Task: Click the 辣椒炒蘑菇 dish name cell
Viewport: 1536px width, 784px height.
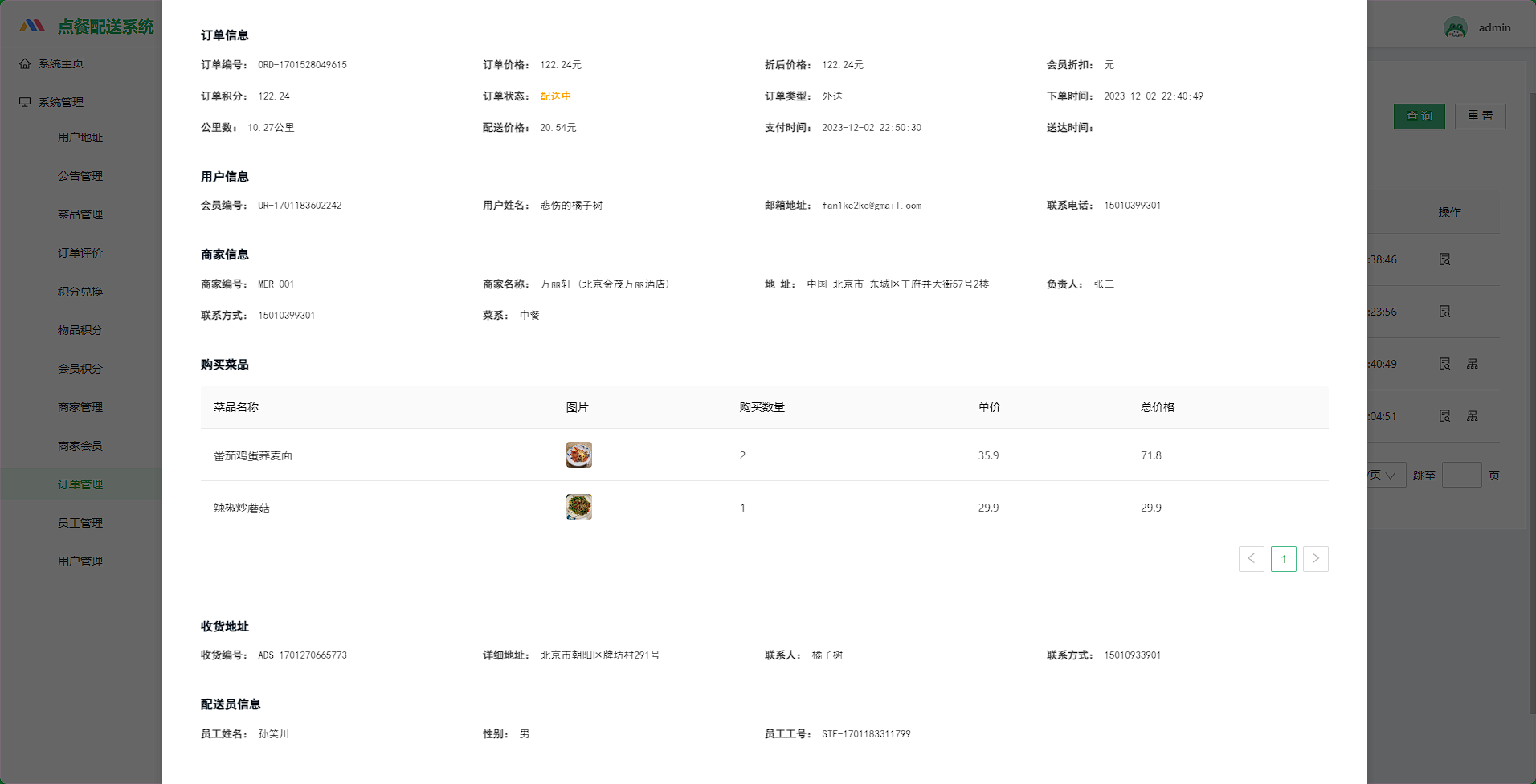Action: coord(242,508)
